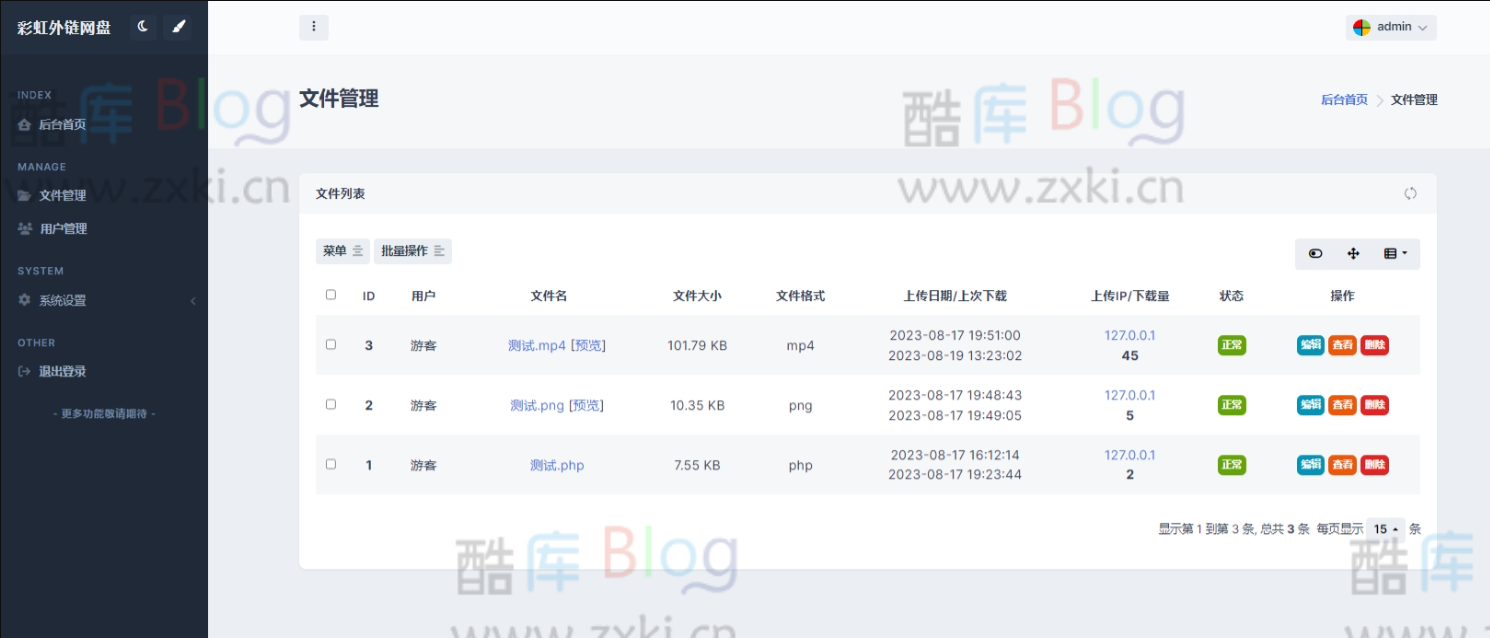The height and width of the screenshot is (638, 1490).
Task: Click the 127.0.0.1 upload IP link for 测试.mp4
Action: click(1130, 335)
